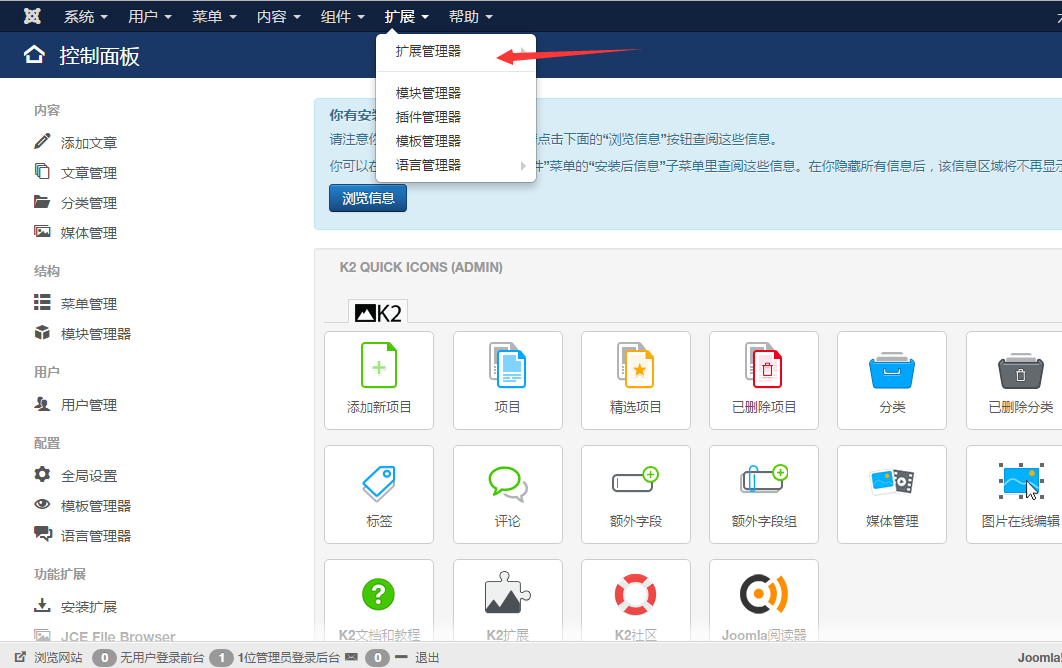
Task: Open the 精选项目 star icon tile
Action: coord(635,379)
